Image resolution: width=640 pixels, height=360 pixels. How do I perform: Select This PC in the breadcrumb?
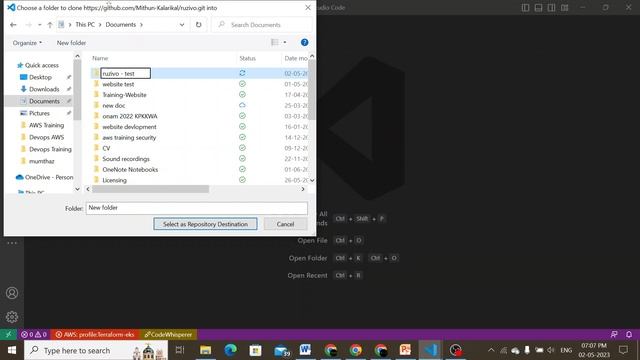[85, 24]
